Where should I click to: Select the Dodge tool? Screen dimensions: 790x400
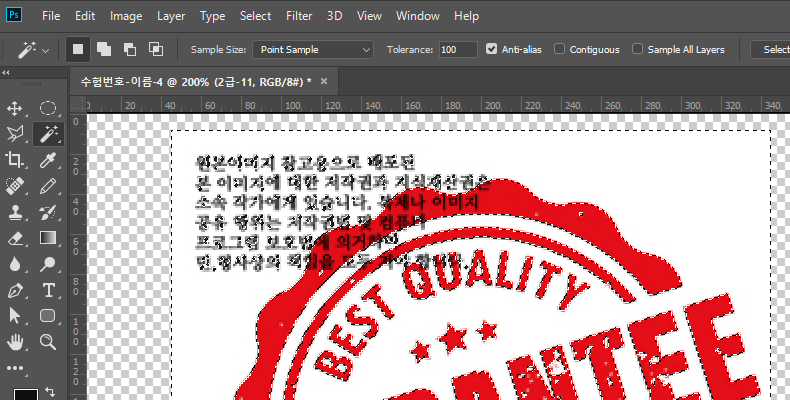48,264
